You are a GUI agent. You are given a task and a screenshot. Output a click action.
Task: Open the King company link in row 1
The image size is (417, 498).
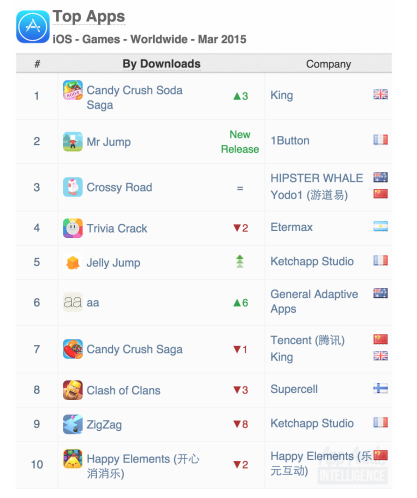[282, 95]
